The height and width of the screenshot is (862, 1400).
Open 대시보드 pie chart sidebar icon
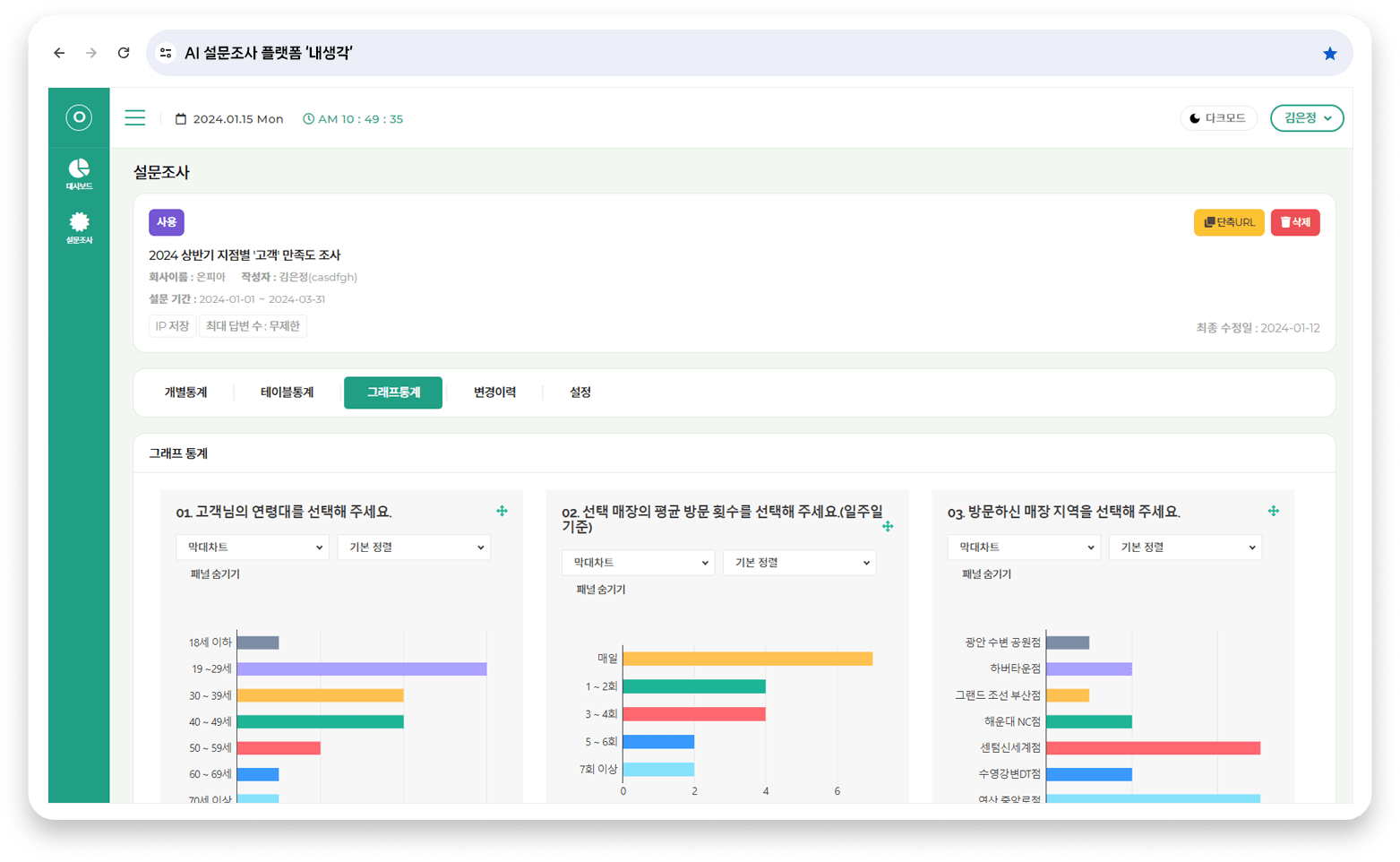(x=79, y=174)
